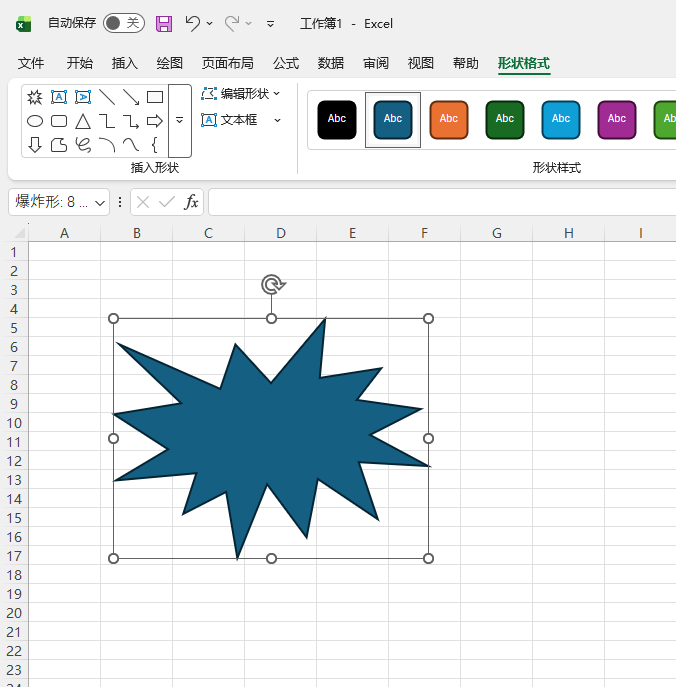Select the explosion shape in gallery
Image resolution: width=676 pixels, height=687 pixels.
point(35,97)
